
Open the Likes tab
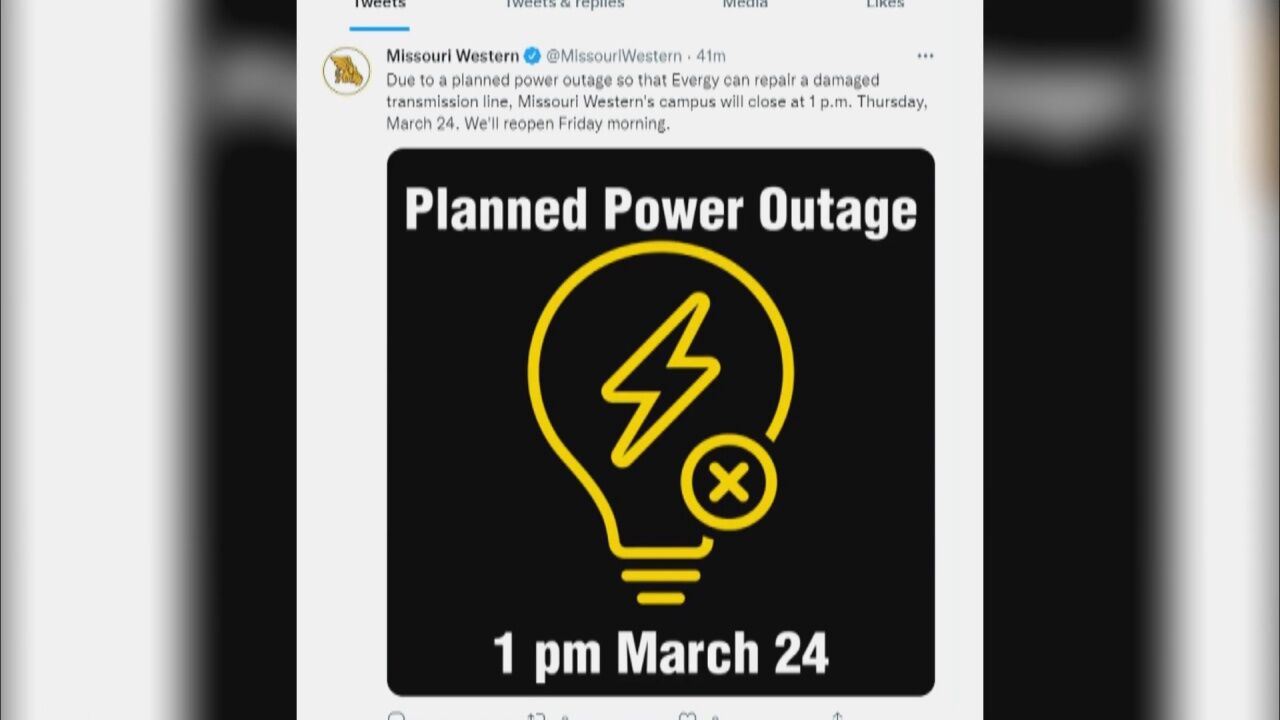885,5
